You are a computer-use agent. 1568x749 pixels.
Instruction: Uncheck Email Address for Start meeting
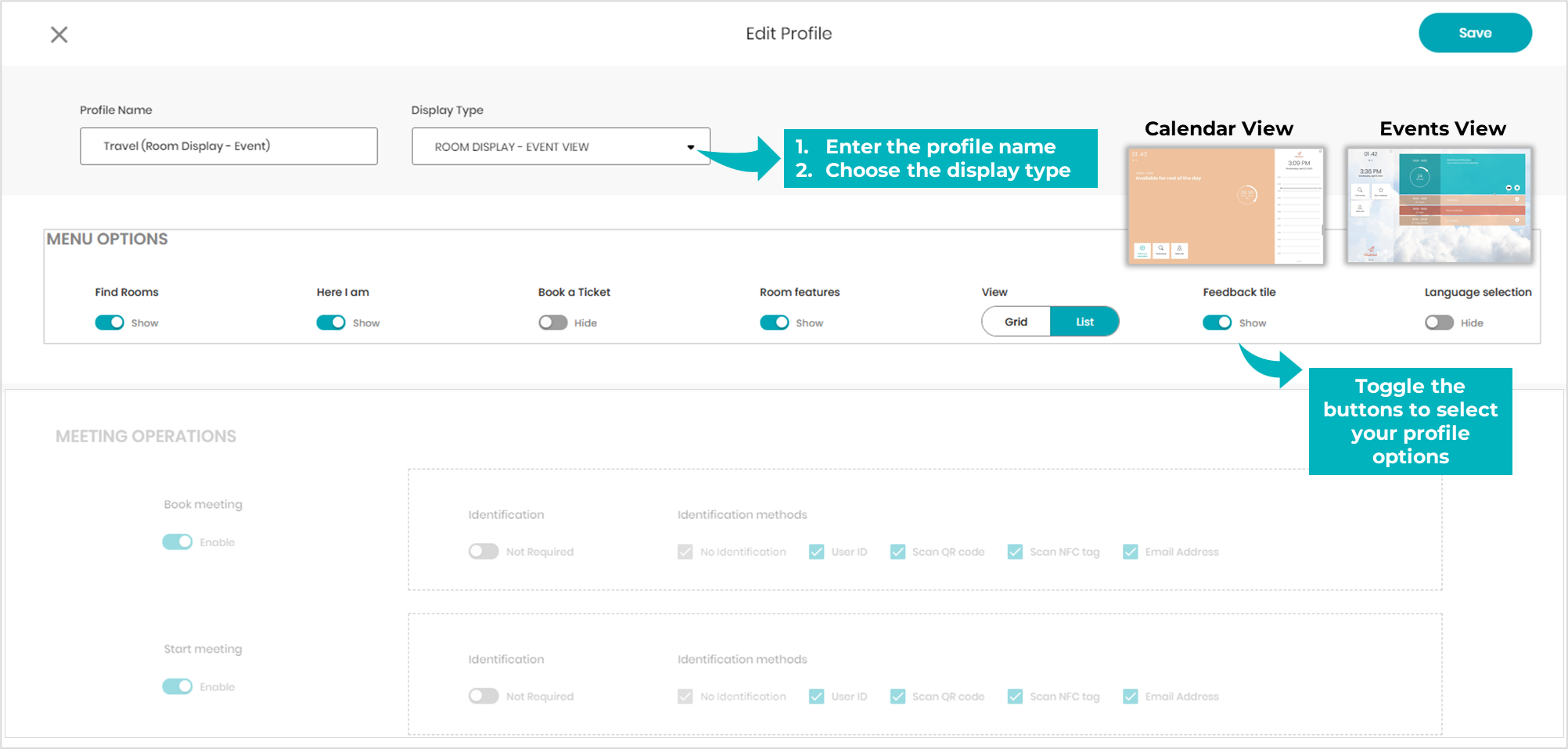[1131, 697]
